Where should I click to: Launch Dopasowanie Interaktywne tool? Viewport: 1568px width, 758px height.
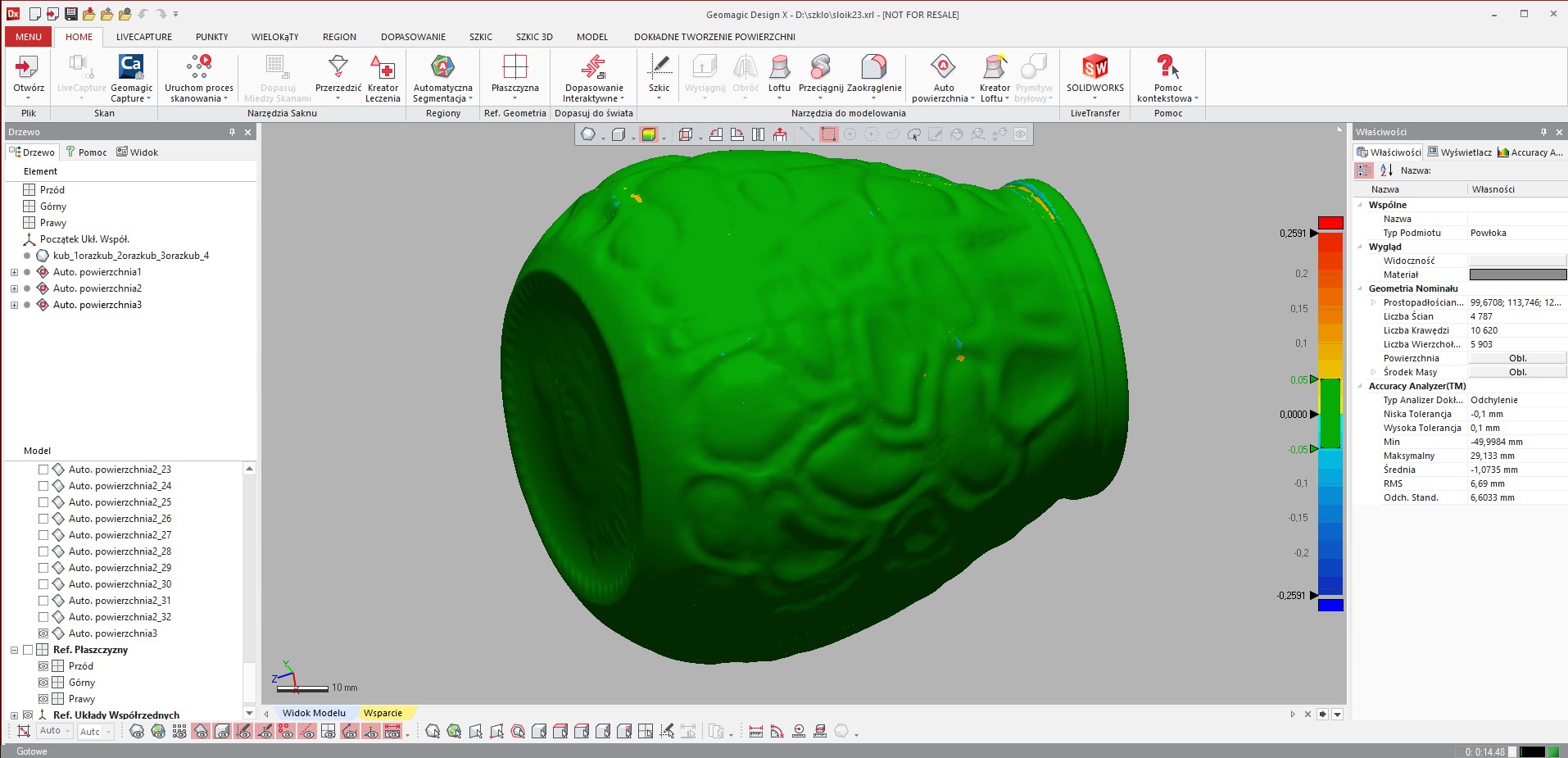click(593, 67)
